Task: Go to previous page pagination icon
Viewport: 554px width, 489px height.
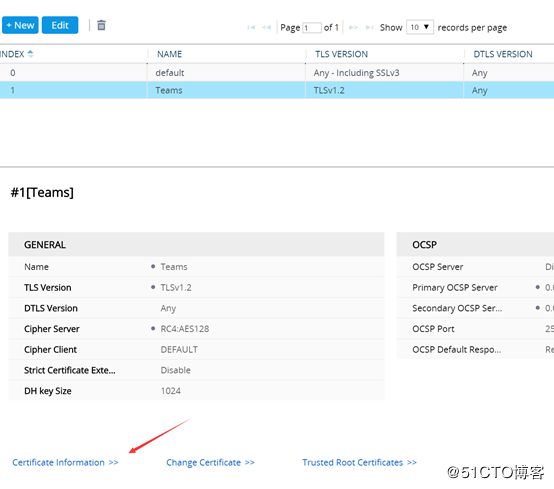Action: click(266, 28)
